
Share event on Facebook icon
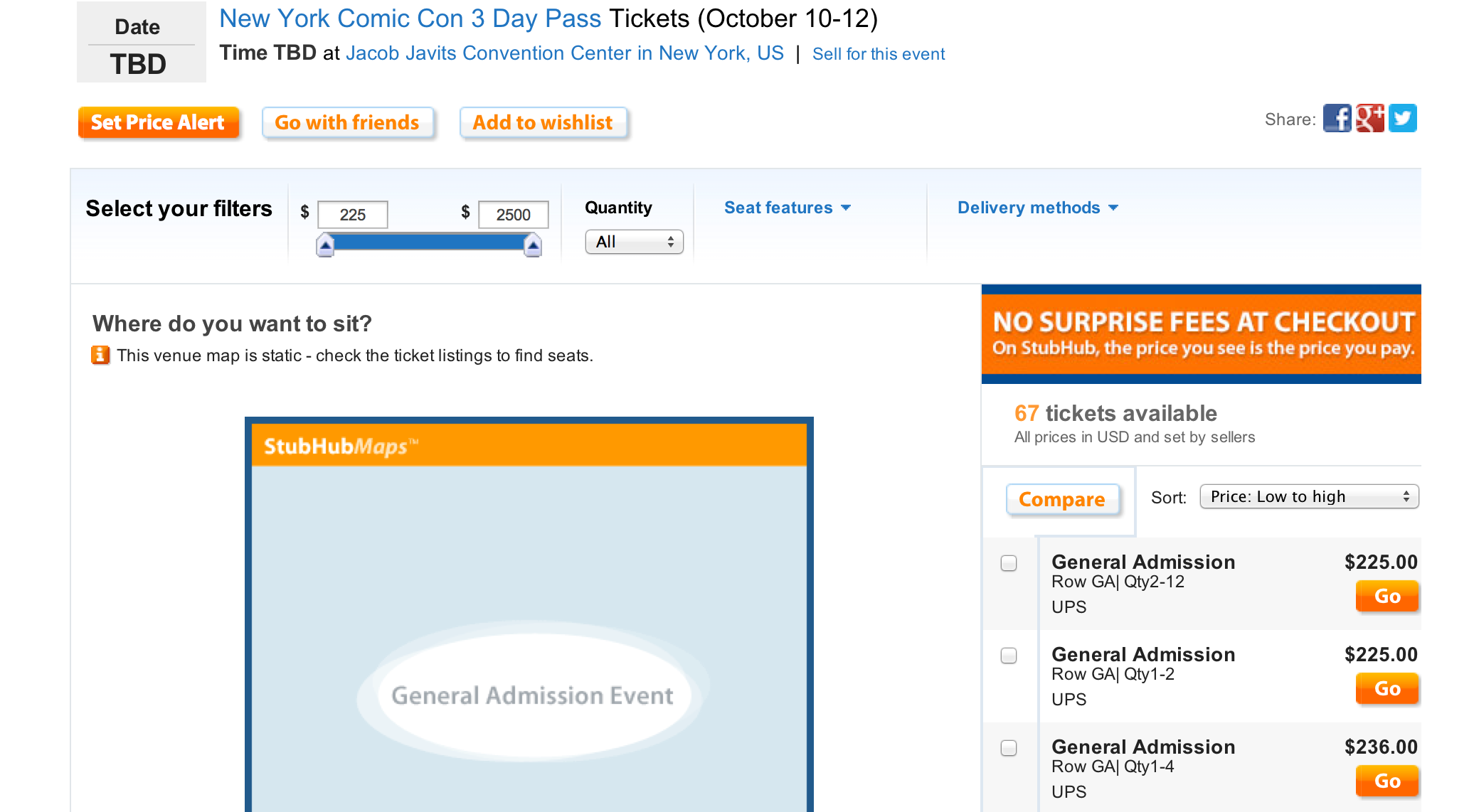(x=1337, y=119)
